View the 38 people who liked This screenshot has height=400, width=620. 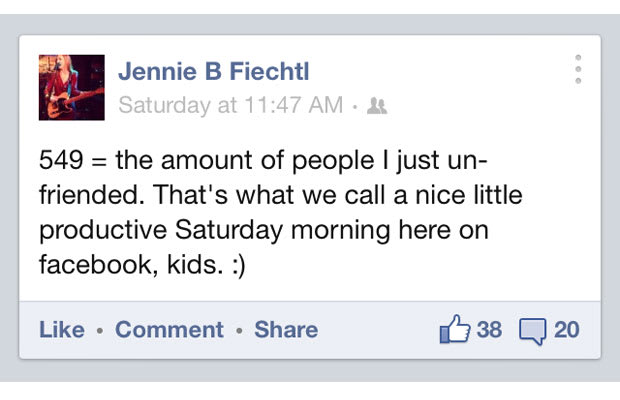coord(489,330)
